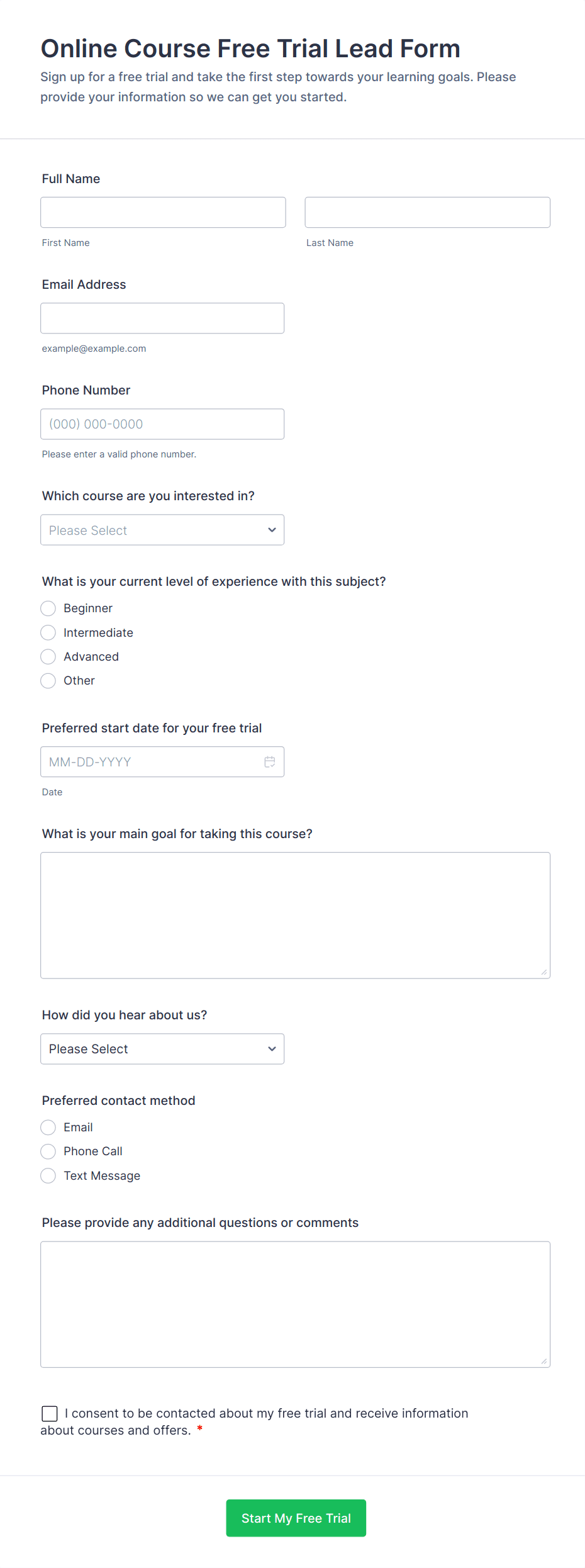Expand the 'How did you hear about us' dropdown

162,1049
